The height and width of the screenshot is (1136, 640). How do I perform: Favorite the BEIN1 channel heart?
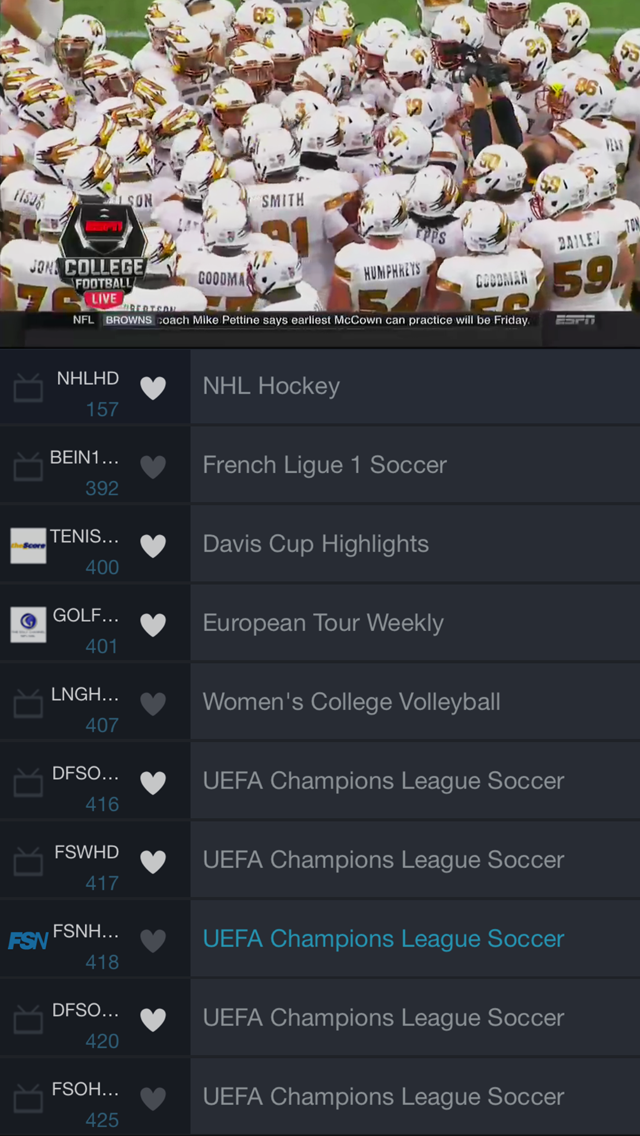pos(153,467)
